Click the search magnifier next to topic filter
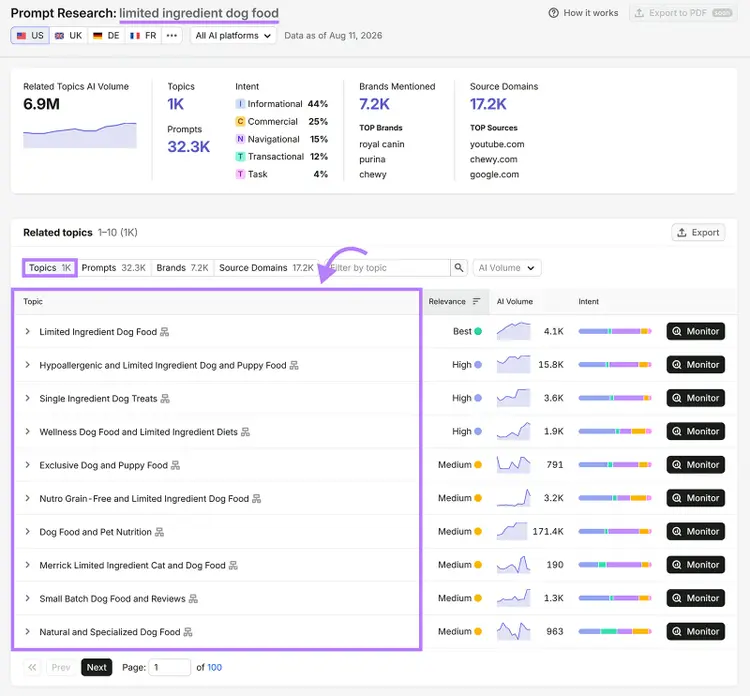The image size is (750, 696). (x=458, y=268)
